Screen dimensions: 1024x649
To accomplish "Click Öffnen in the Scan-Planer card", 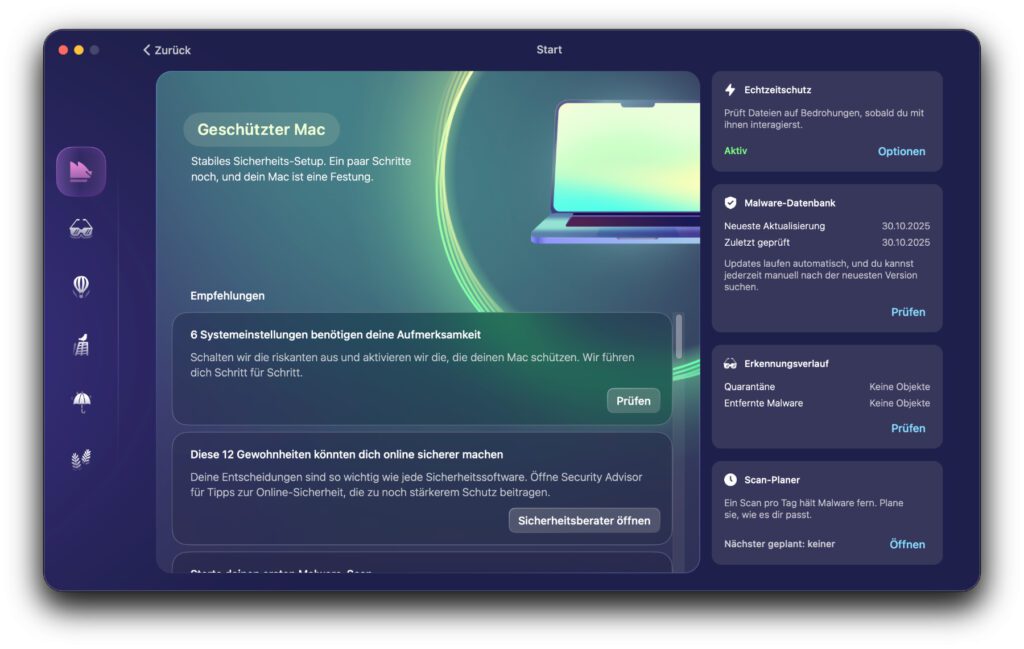I will click(x=907, y=545).
